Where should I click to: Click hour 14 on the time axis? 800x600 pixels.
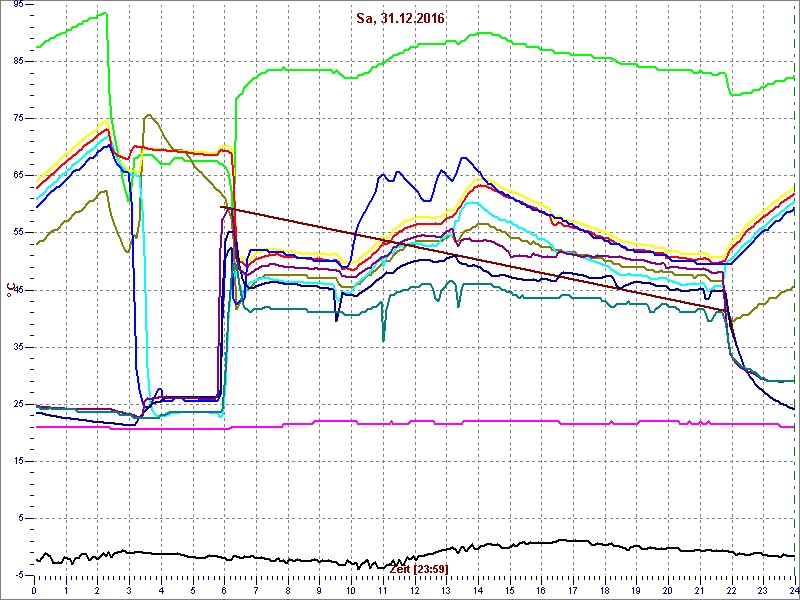click(x=478, y=590)
